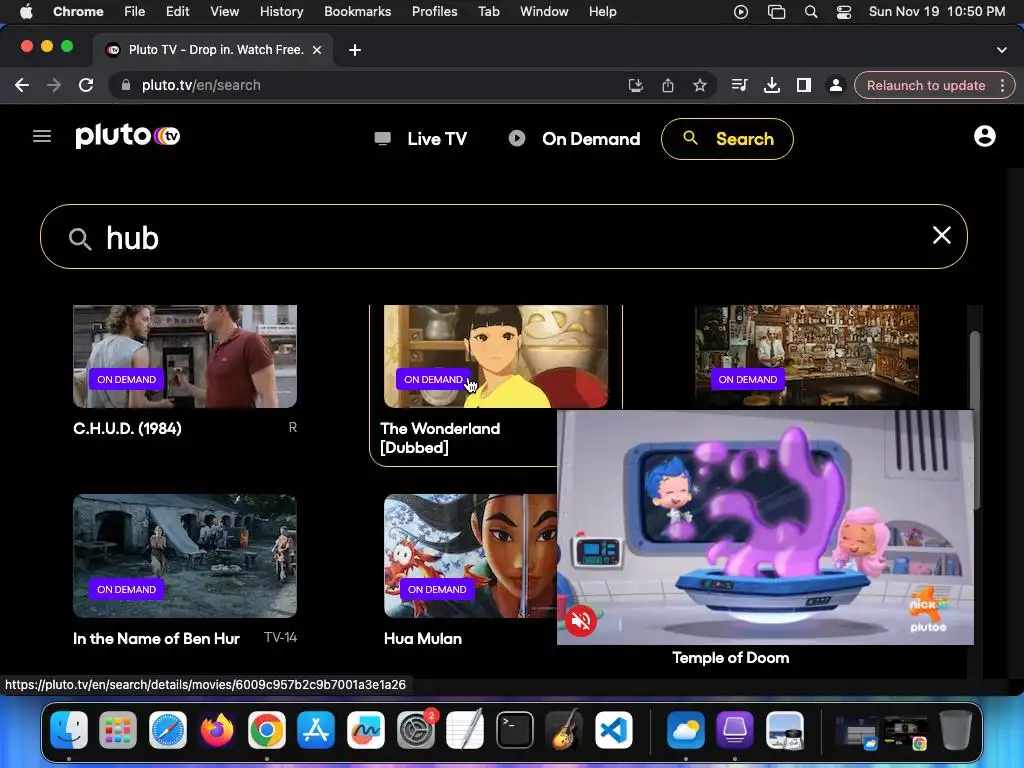
Task: Open Terminal from the Dock
Action: pos(515,729)
